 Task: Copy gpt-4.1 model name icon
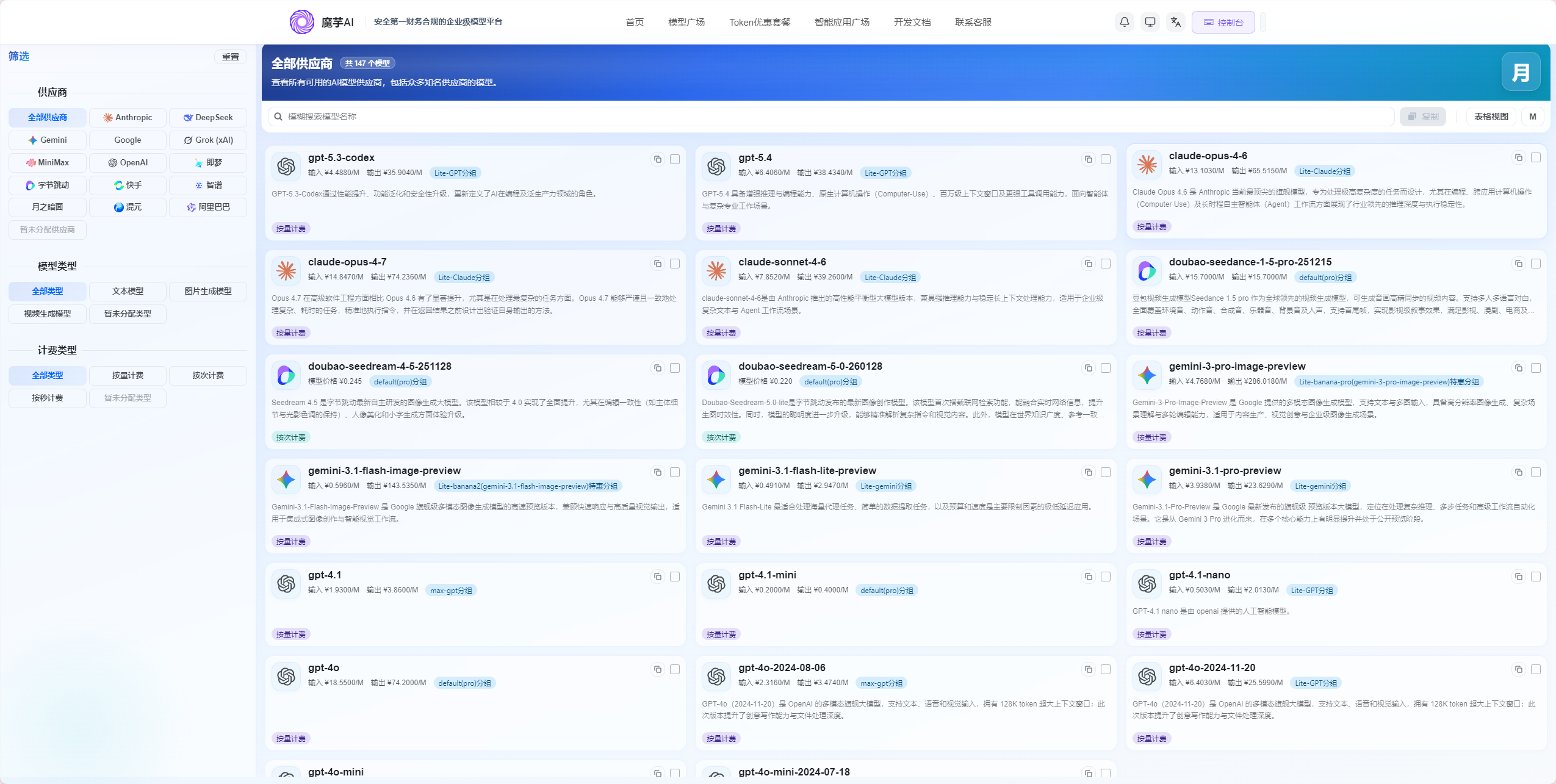click(658, 577)
